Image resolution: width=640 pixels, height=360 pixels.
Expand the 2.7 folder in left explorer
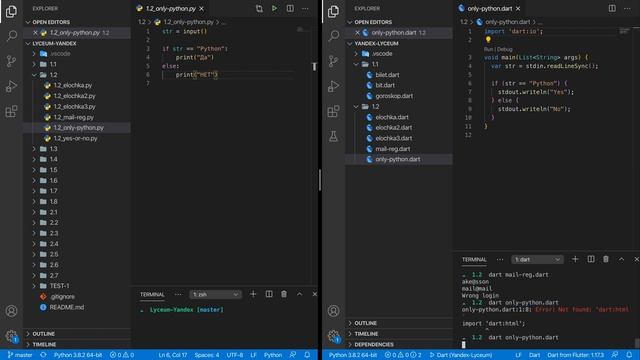point(34,276)
